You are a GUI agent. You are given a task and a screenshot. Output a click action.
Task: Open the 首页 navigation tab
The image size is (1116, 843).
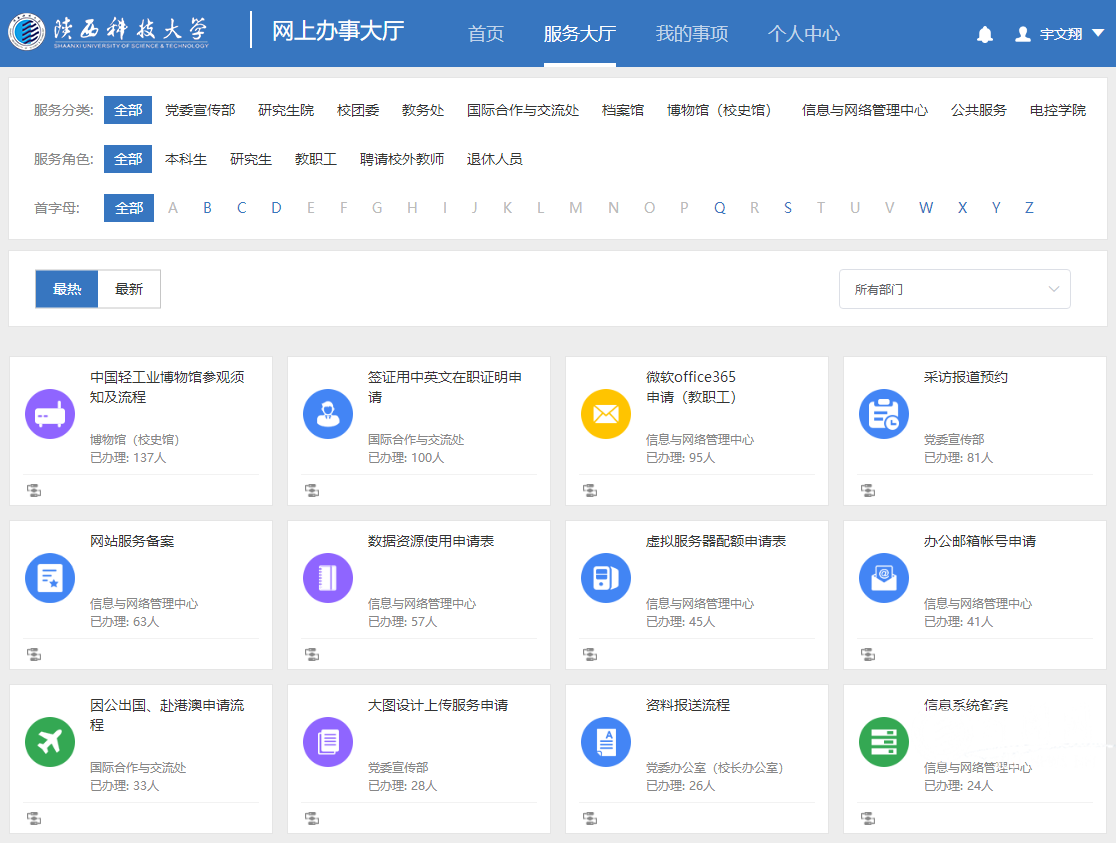486,34
